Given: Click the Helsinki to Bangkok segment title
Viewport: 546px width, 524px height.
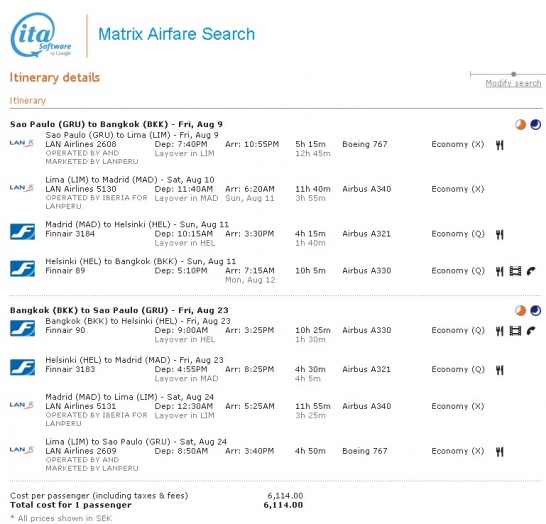Looking at the screenshot, I should pos(141,261).
